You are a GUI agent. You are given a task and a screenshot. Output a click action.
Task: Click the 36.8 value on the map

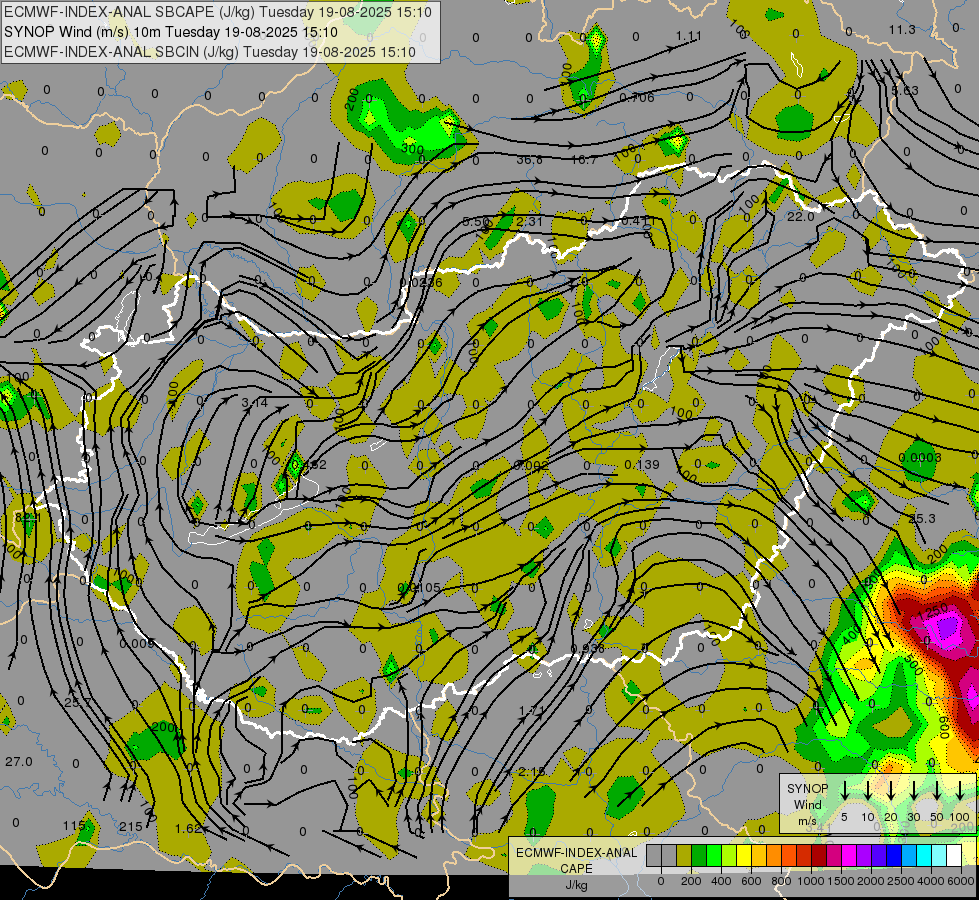click(x=529, y=160)
